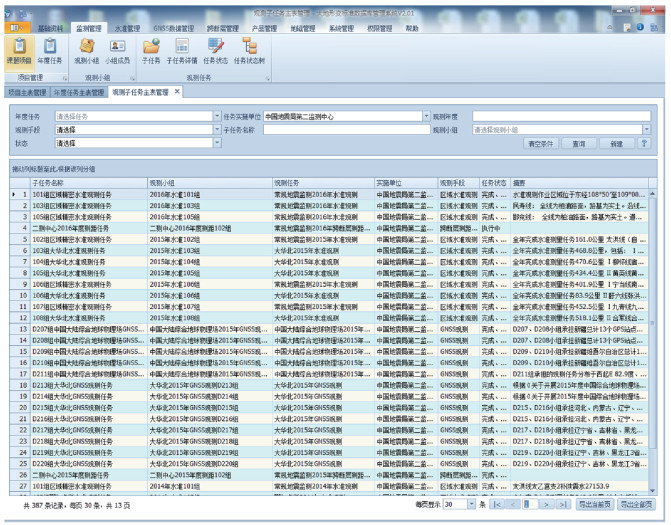Click the 导出全部页 button

[636, 505]
